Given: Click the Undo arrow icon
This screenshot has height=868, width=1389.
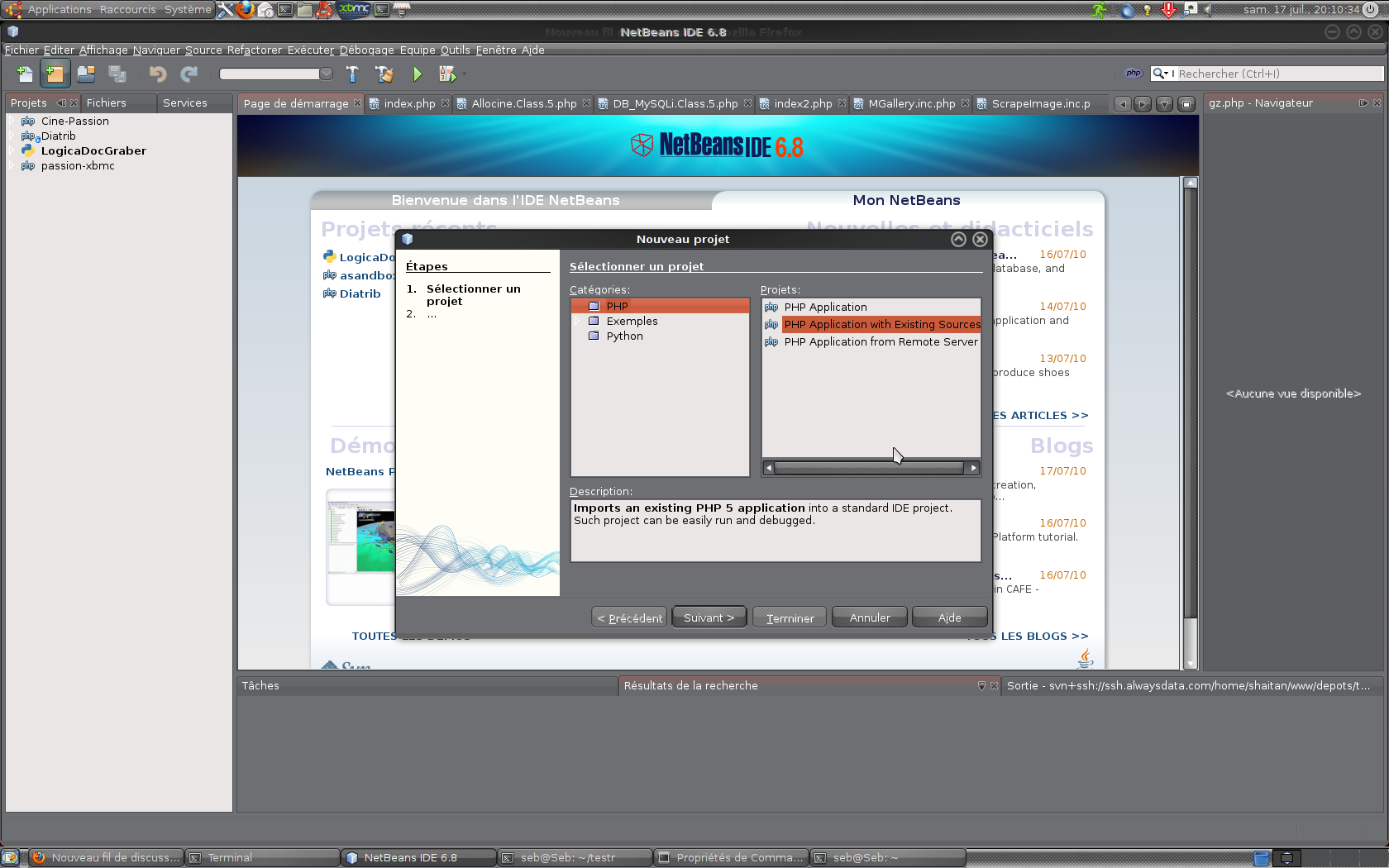Looking at the screenshot, I should click(158, 74).
